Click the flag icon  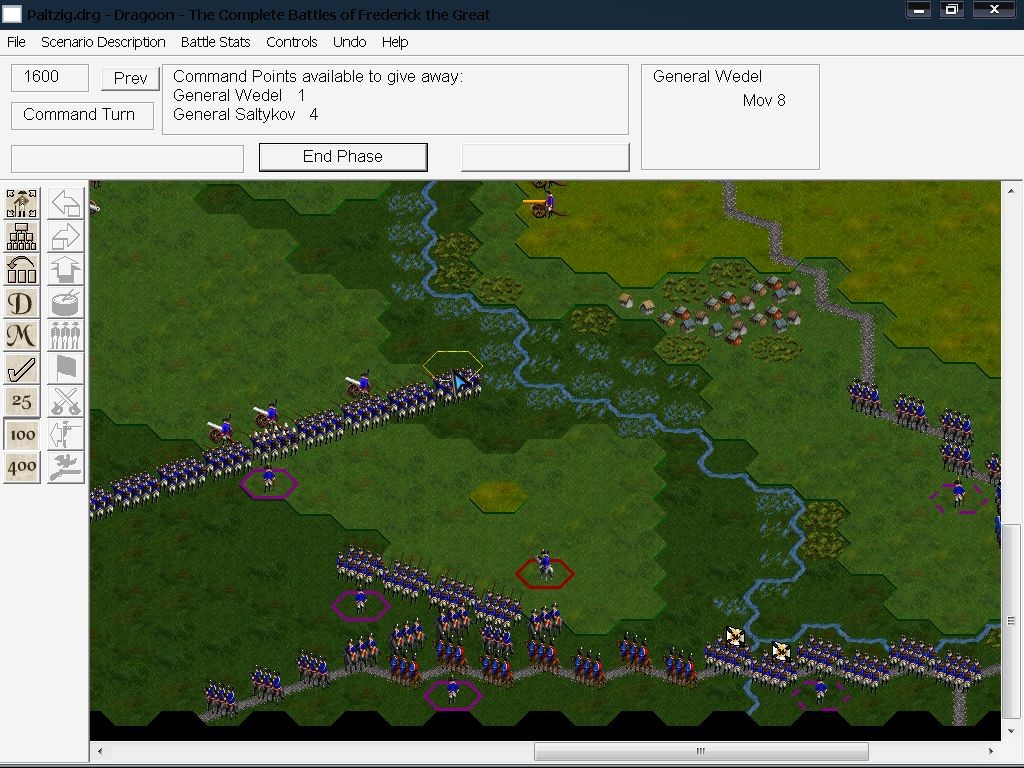pyautogui.click(x=66, y=368)
